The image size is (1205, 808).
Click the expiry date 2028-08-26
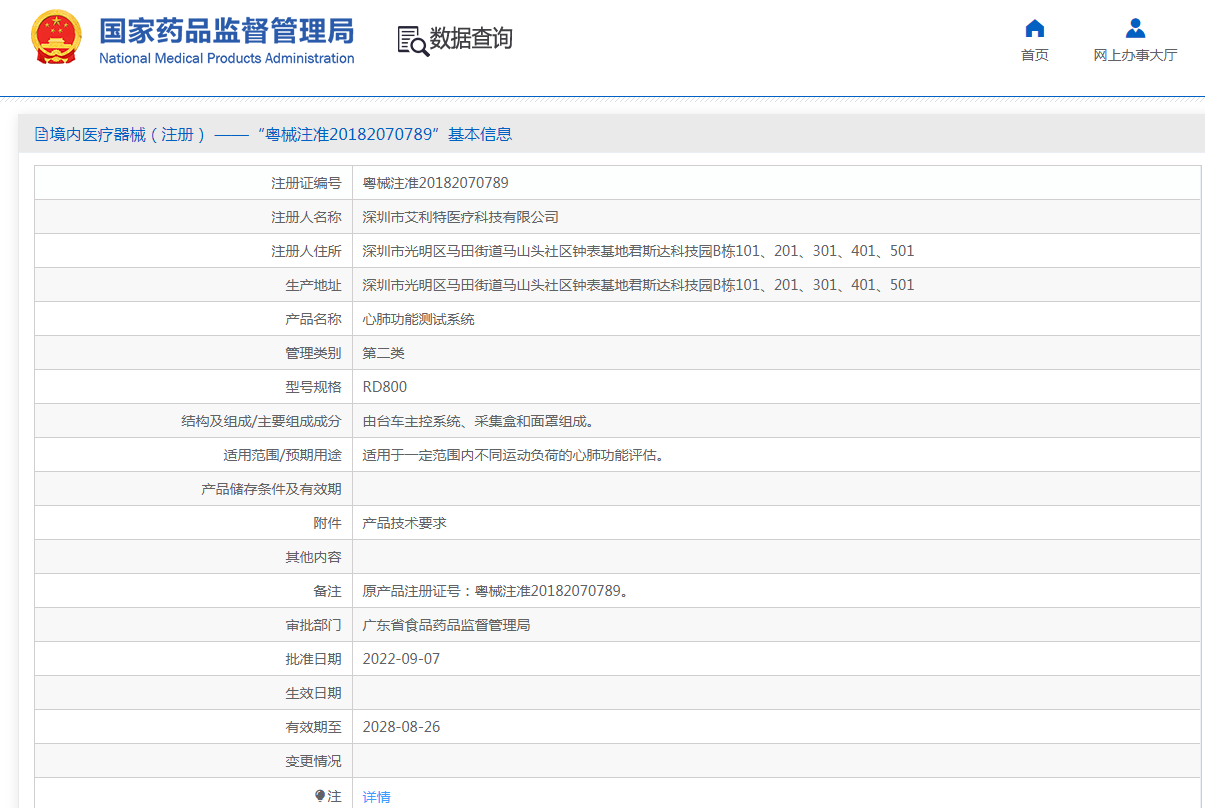coord(401,727)
